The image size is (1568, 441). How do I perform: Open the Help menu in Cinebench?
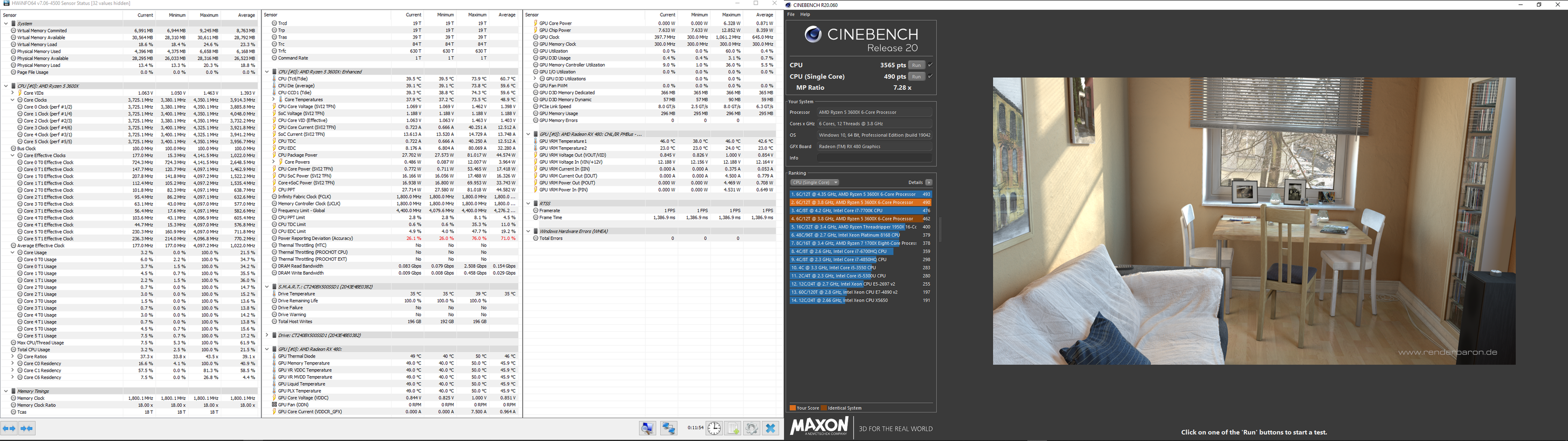tap(805, 14)
